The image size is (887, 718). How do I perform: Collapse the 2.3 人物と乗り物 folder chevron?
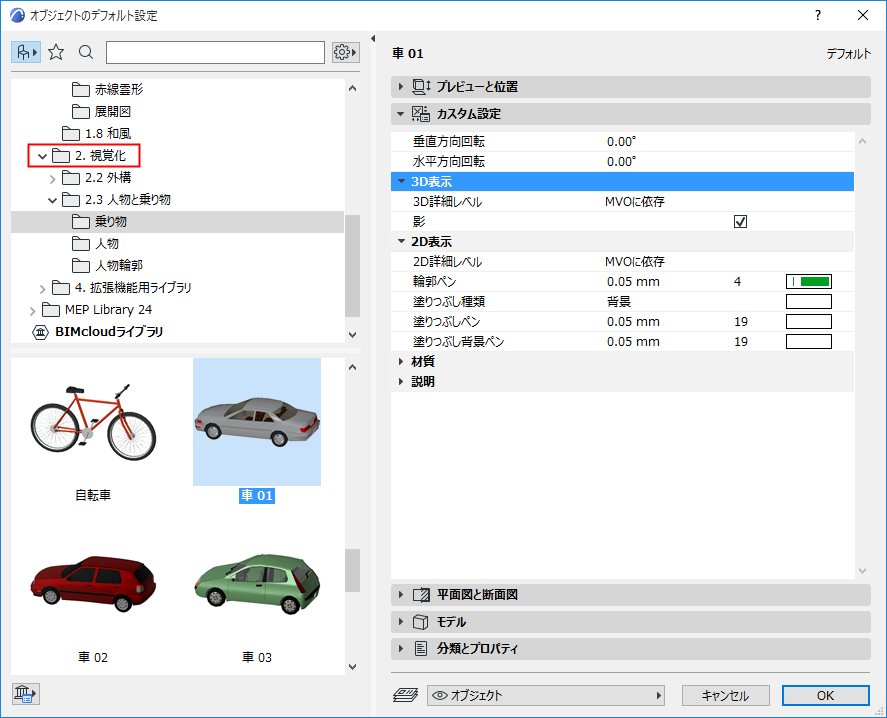(53, 200)
